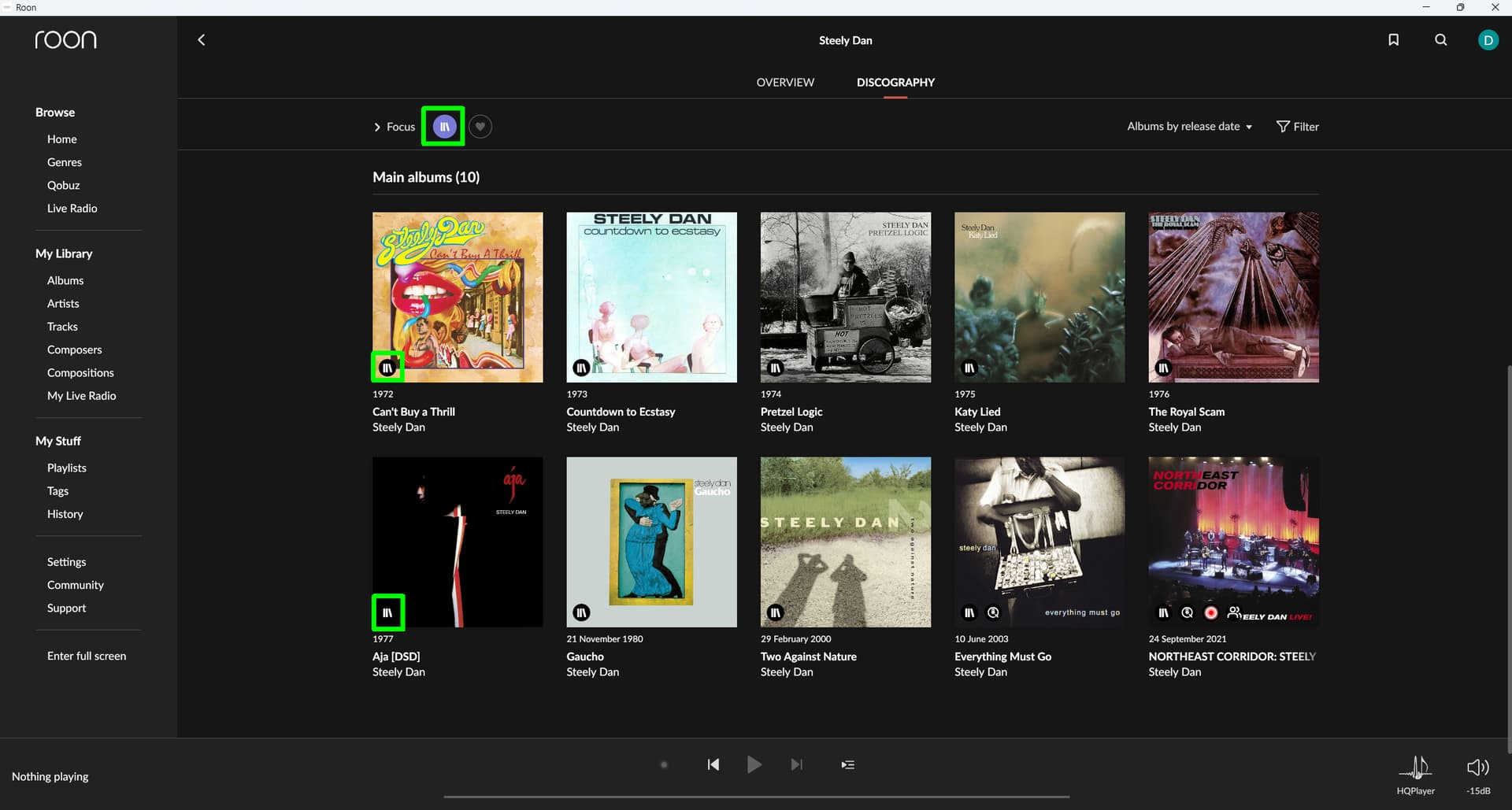The image size is (1512, 810).
Task: Toggle the Roon Radio dot indicator
Action: (x=664, y=764)
